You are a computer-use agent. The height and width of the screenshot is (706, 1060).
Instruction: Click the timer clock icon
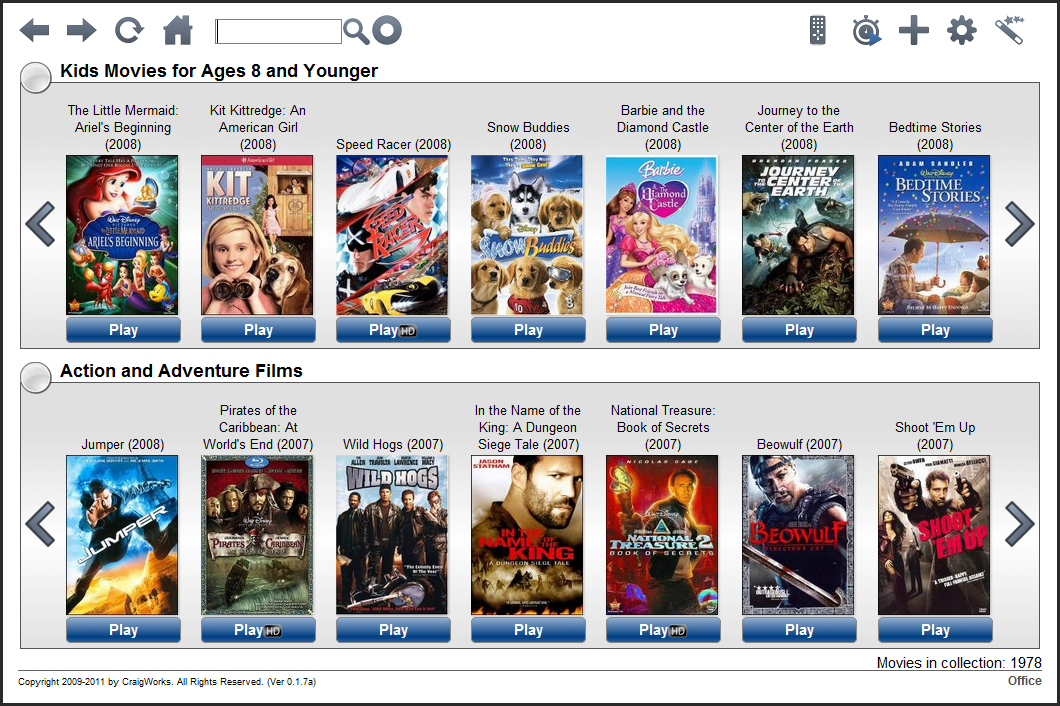coord(867,31)
